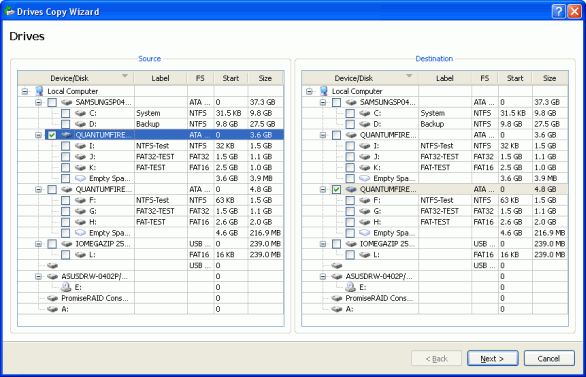Click Source FS column header
Image resolution: width=586 pixels, height=377 pixels.
200,78
